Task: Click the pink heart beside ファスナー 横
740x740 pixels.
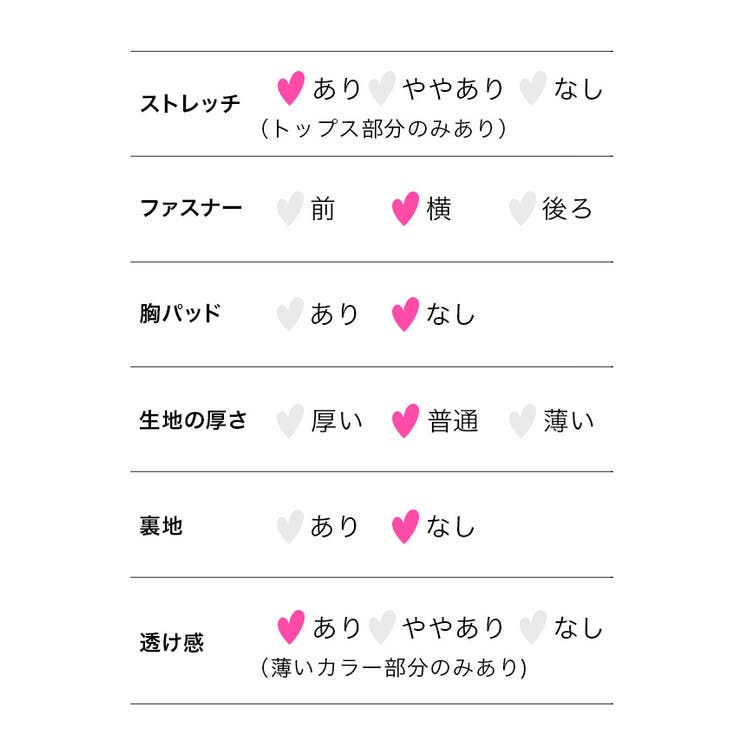Action: pyautogui.click(x=405, y=208)
